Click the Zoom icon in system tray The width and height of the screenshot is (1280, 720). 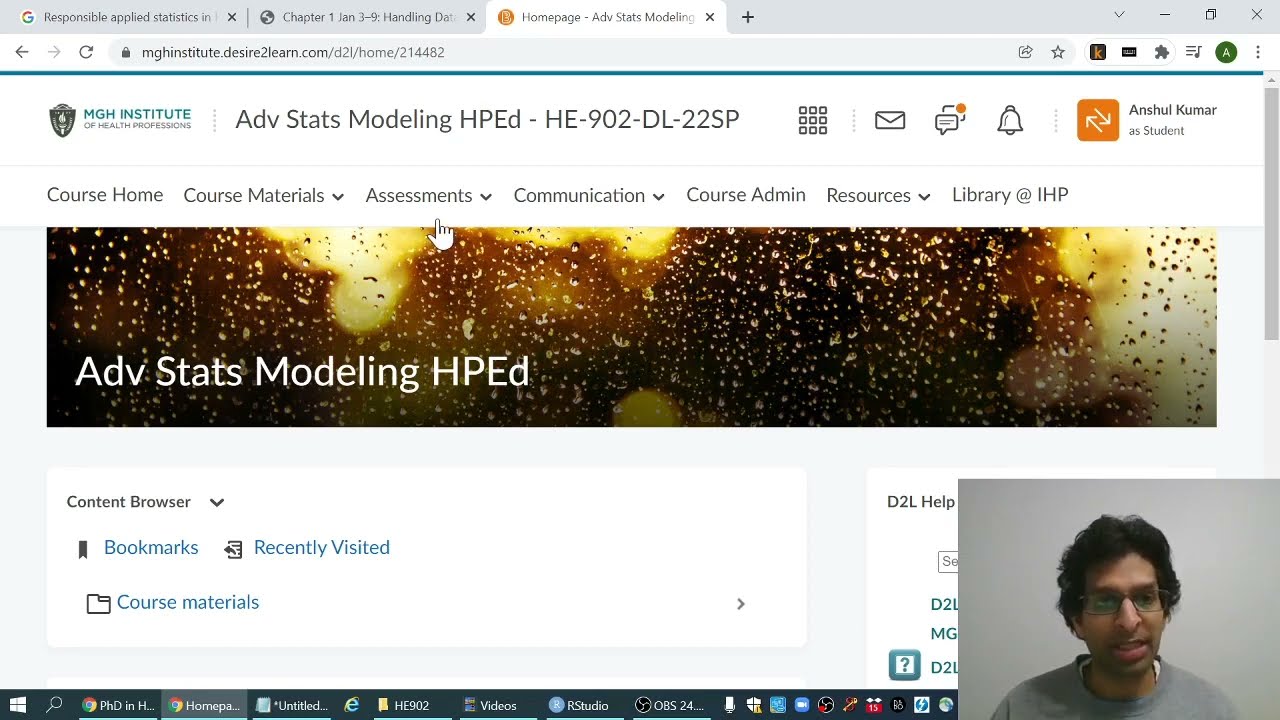click(x=801, y=705)
